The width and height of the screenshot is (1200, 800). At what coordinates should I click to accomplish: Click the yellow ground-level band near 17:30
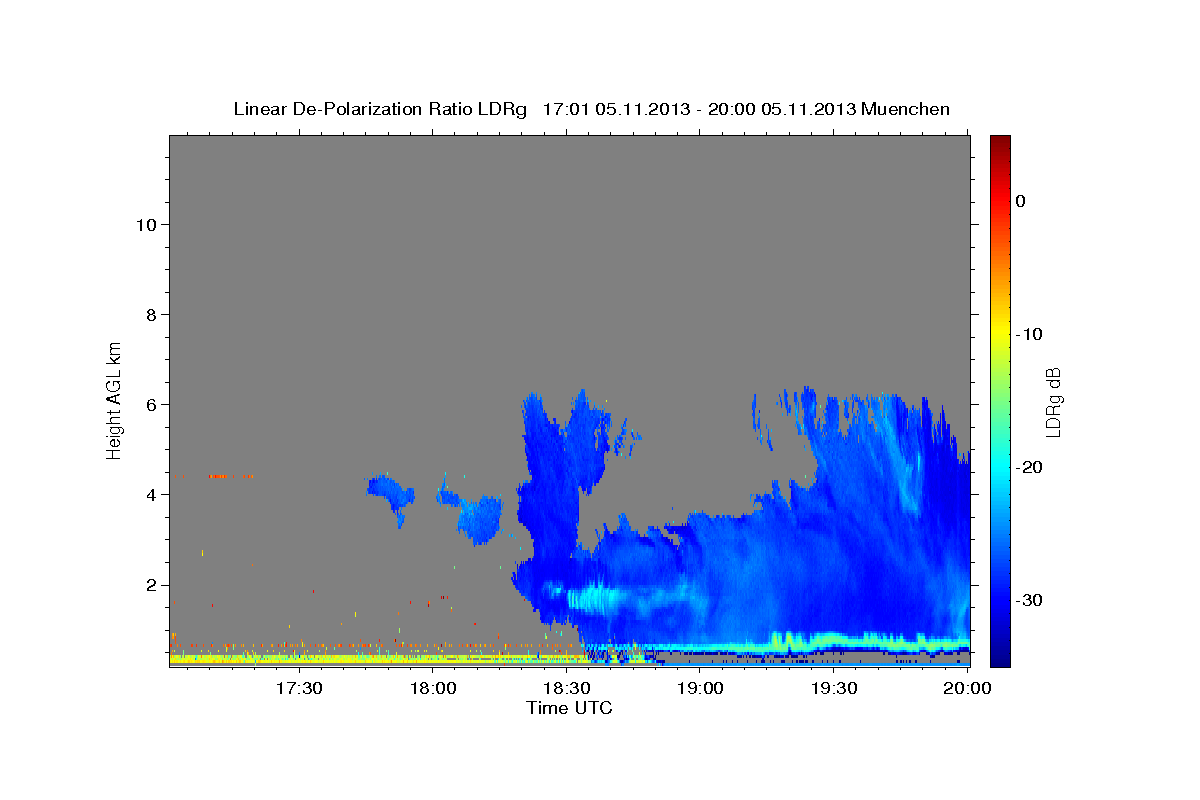(298, 659)
